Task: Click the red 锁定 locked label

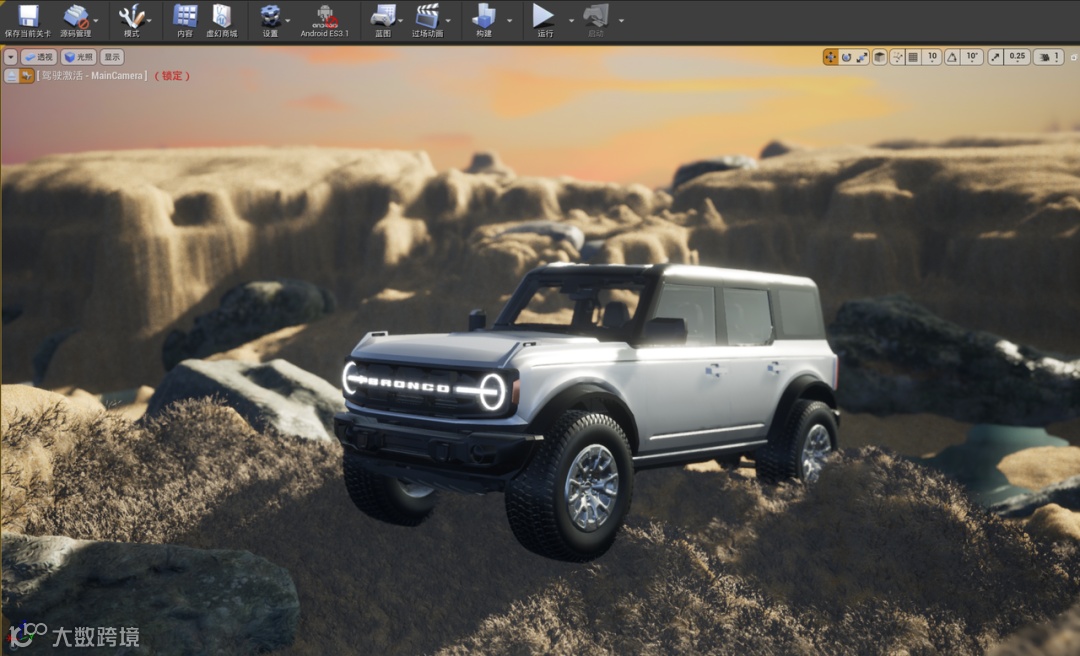Action: coord(172,76)
